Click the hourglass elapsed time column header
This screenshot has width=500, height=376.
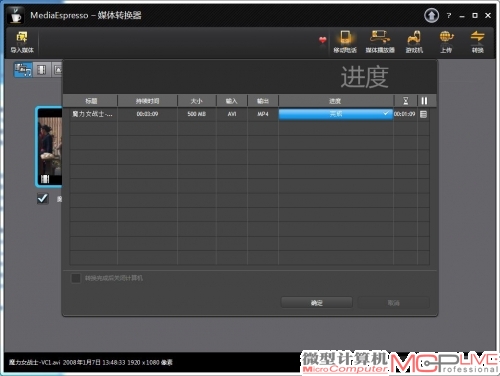[406, 101]
